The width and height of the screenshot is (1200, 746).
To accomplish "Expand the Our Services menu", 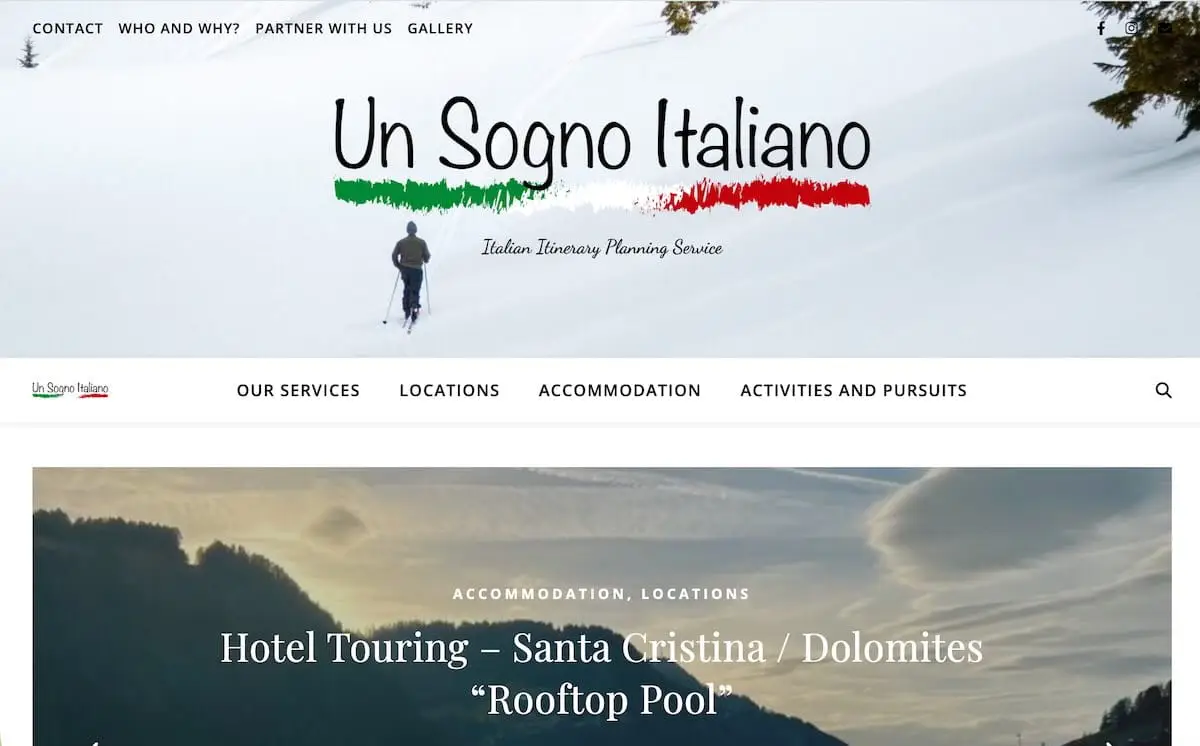I will coord(298,390).
